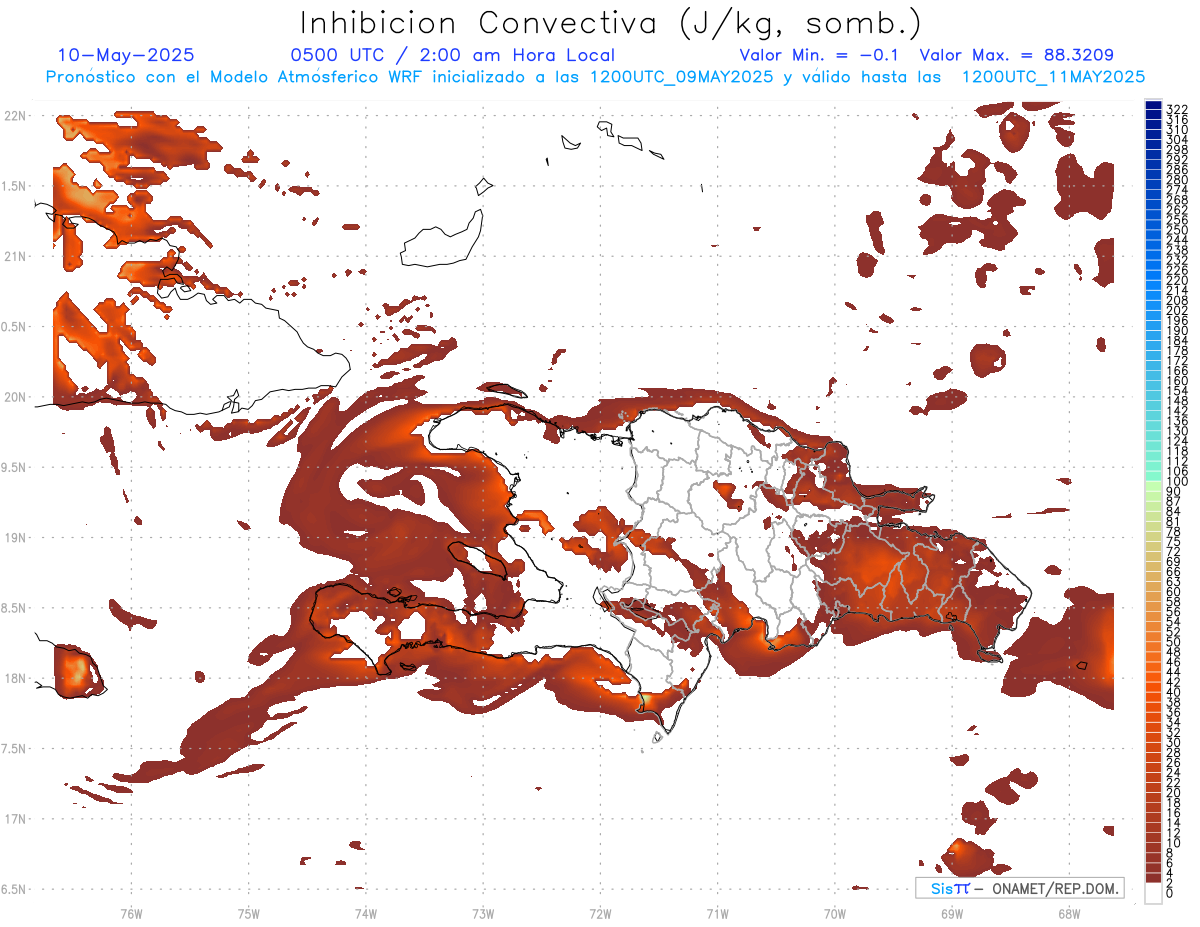Click the date text "10-May-2025"
Viewport: 1200px width, 927px height.
pyautogui.click(x=126, y=55)
